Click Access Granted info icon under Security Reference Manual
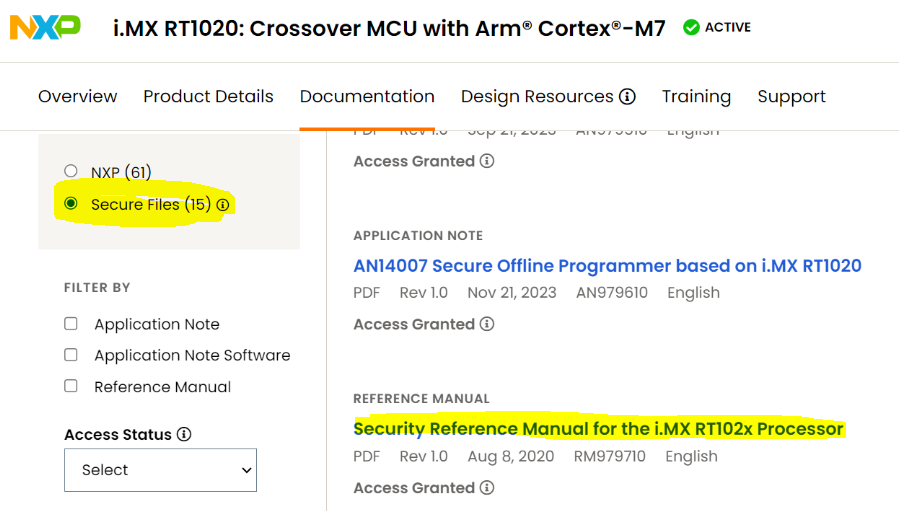 point(487,487)
